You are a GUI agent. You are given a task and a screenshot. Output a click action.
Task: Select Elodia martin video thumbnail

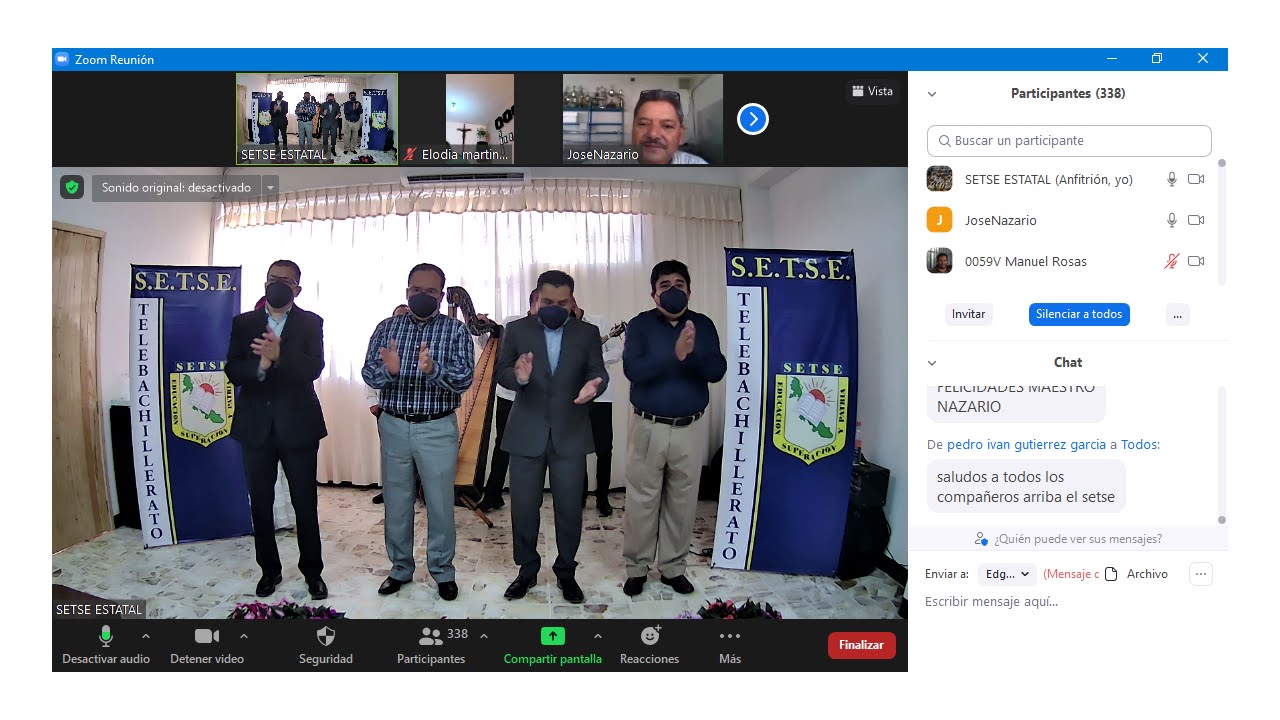click(480, 118)
